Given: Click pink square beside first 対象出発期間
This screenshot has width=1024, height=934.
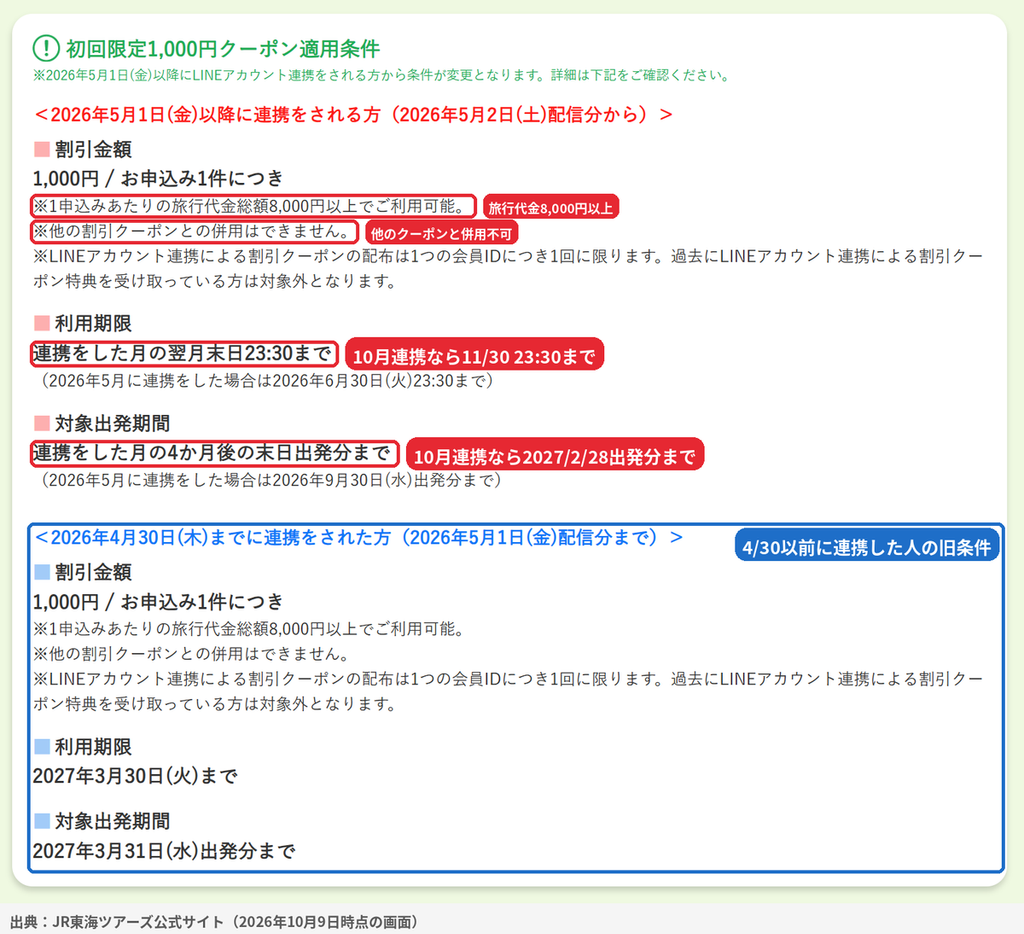Looking at the screenshot, I should (x=42, y=423).
